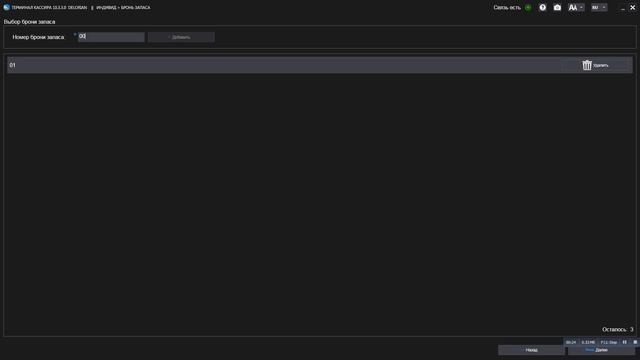The width and height of the screenshot is (640, 360).
Task: Minimize the terminal window
Action: click(622, 8)
